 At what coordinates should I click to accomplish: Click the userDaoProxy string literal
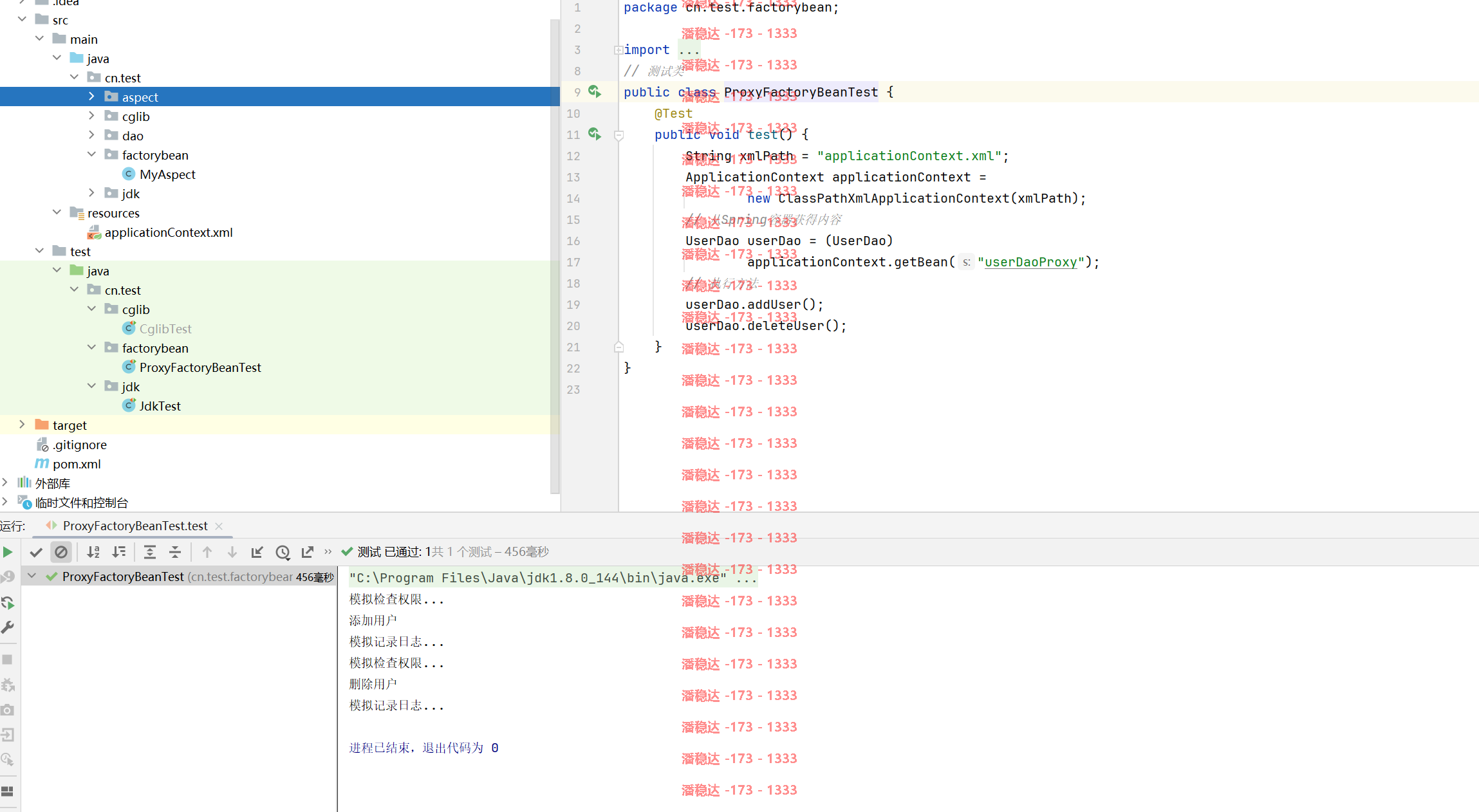pyautogui.click(x=1030, y=262)
